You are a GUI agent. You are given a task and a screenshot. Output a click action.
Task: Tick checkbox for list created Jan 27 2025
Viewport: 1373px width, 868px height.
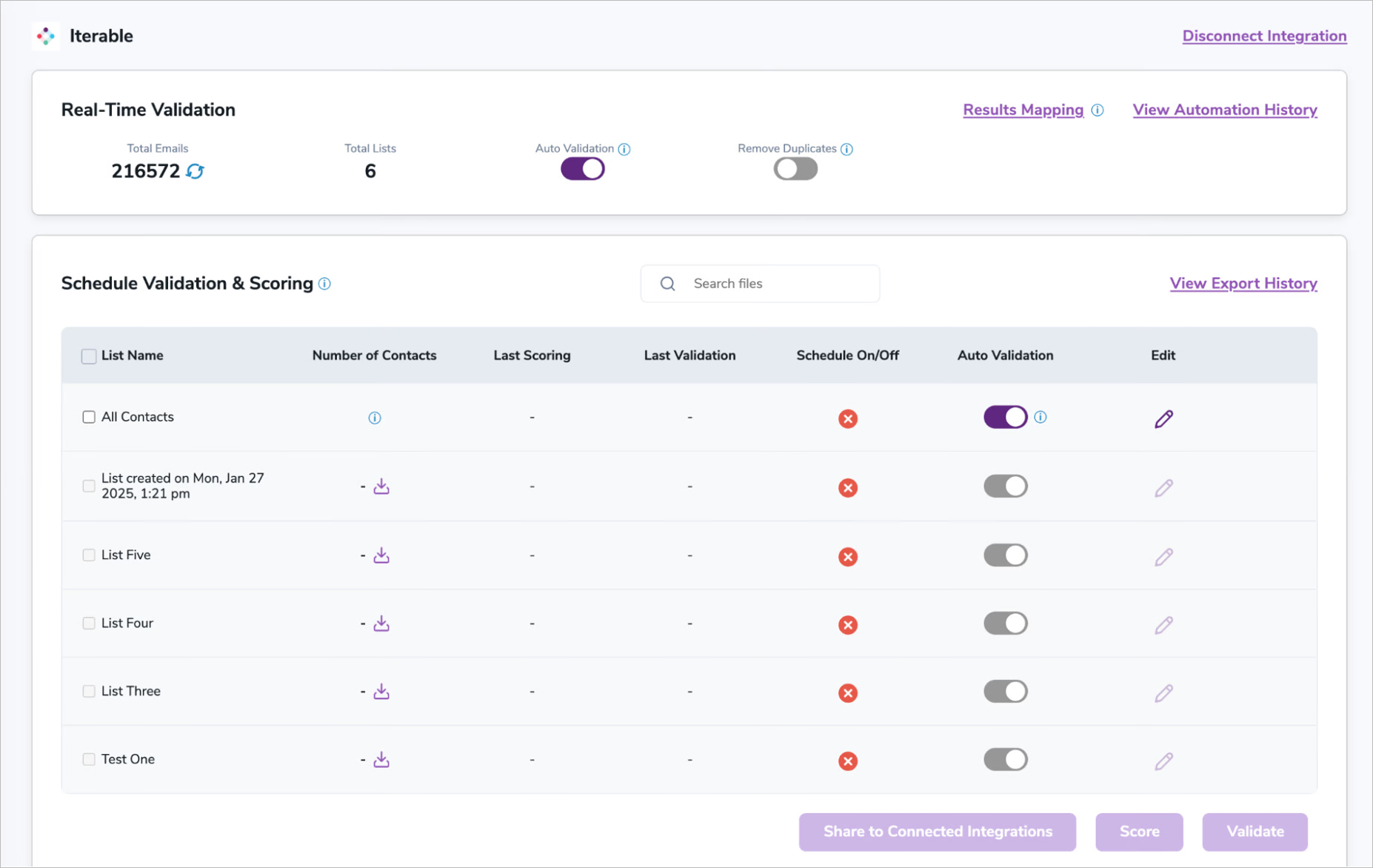pos(89,486)
